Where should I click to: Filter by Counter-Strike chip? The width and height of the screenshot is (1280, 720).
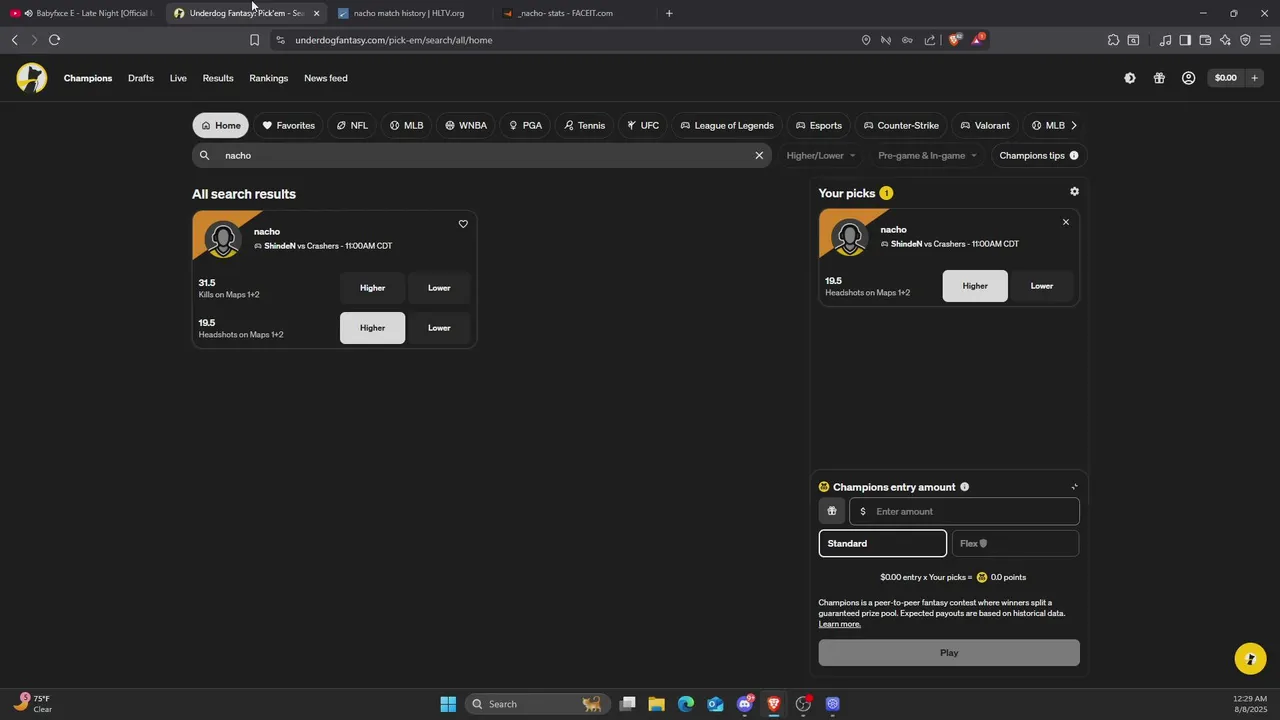[901, 125]
